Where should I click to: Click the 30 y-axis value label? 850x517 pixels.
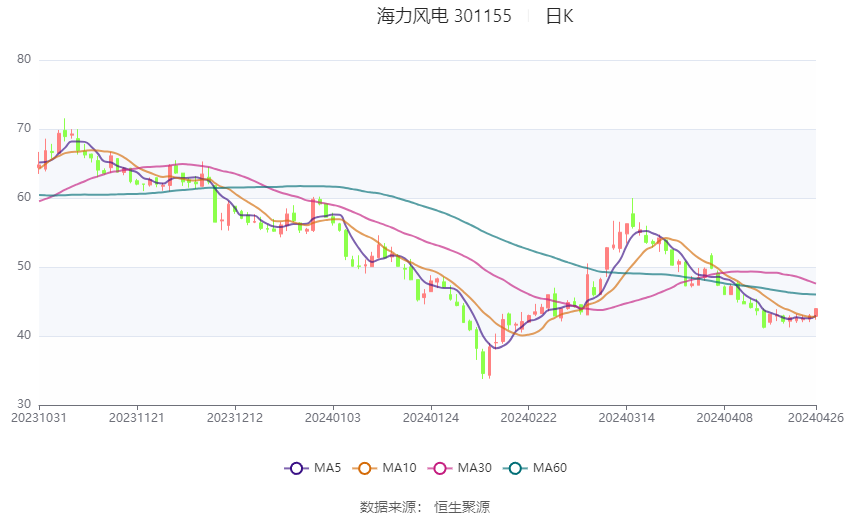[24, 404]
